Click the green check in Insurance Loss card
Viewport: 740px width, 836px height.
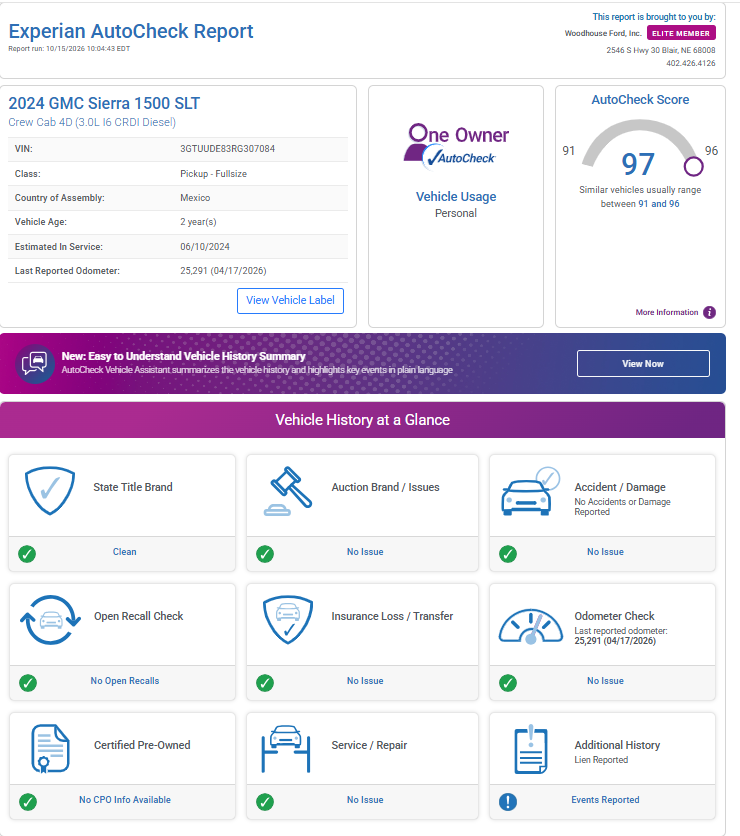(x=265, y=683)
